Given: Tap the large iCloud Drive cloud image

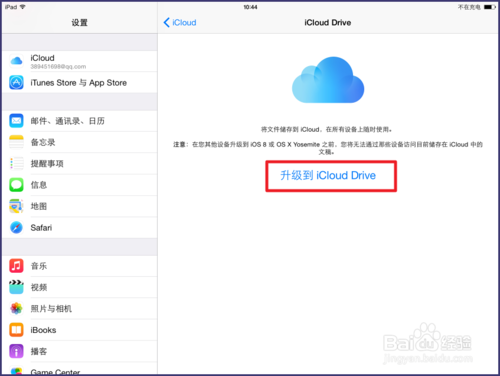Looking at the screenshot, I should point(328,80).
